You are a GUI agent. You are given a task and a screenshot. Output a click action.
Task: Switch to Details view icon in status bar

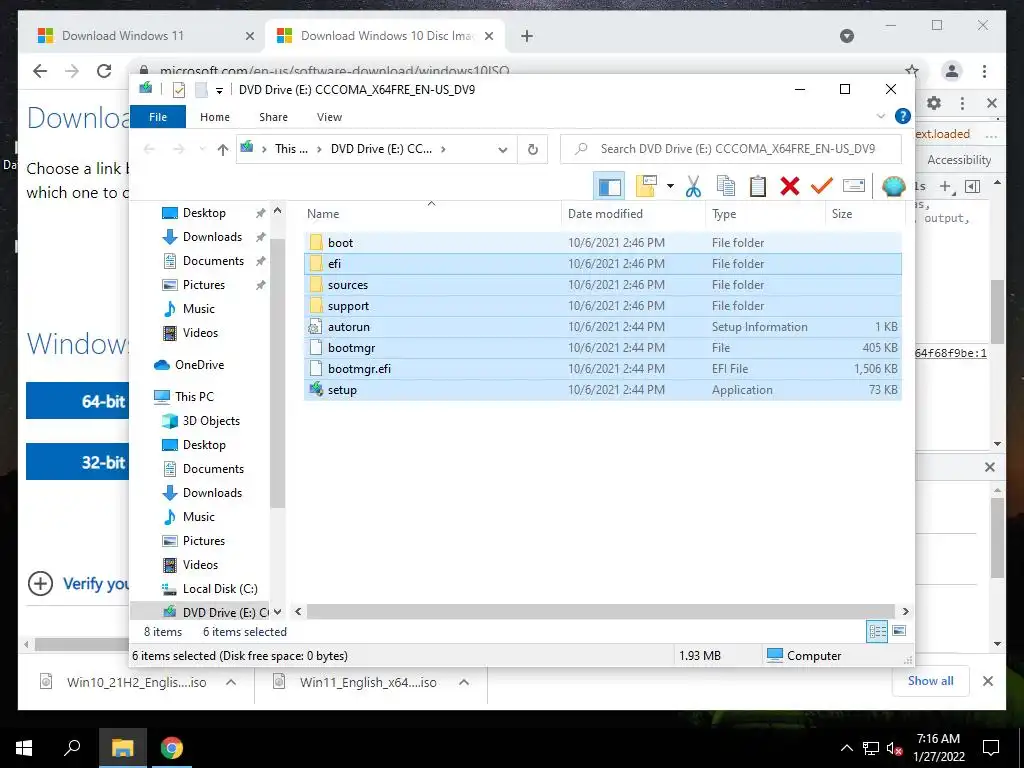click(877, 632)
